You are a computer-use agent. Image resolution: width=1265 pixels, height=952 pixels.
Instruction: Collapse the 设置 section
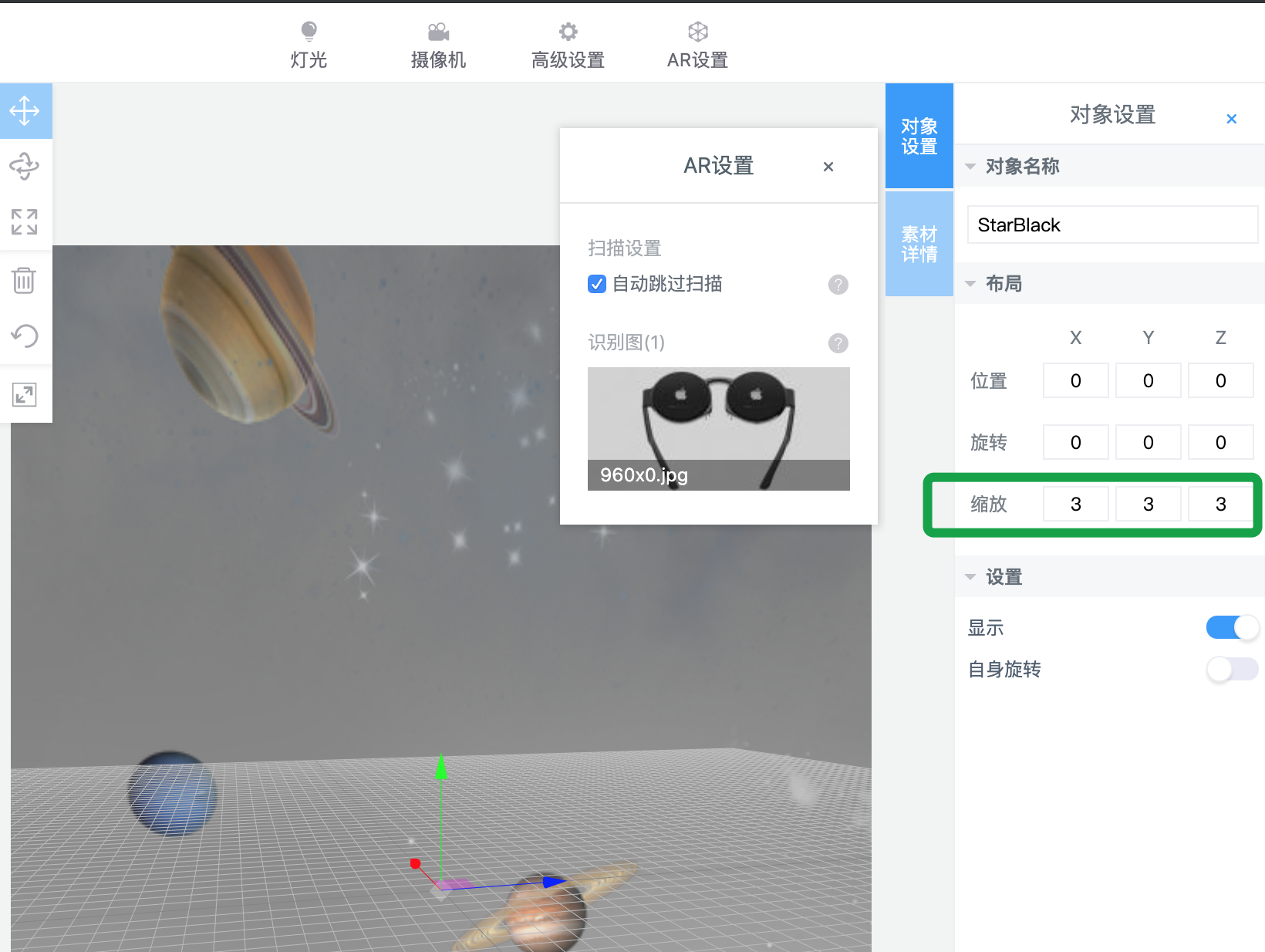coord(970,577)
